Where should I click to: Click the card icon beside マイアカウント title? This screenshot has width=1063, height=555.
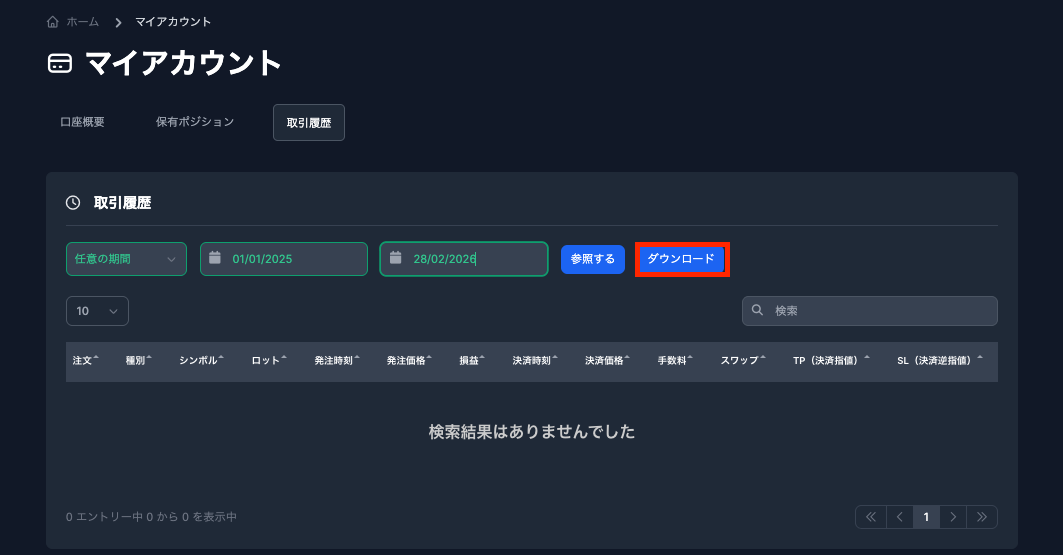pyautogui.click(x=60, y=64)
